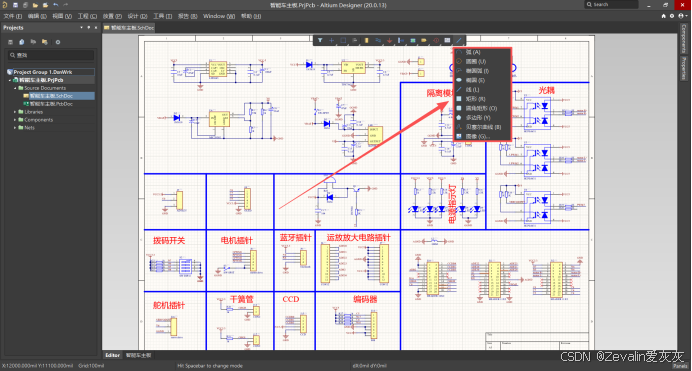Click the green sheet symbol icon
The width and height of the screenshot is (692, 371).
pyautogui.click(x=413, y=41)
